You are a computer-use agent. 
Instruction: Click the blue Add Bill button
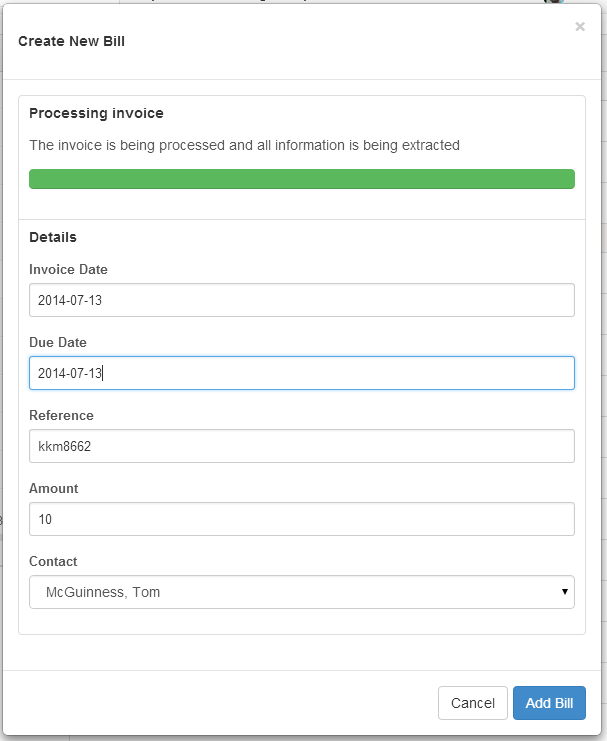(x=549, y=703)
